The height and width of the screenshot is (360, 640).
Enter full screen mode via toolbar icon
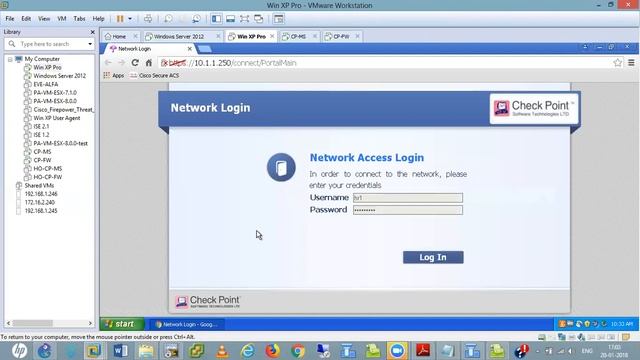tap(244, 19)
